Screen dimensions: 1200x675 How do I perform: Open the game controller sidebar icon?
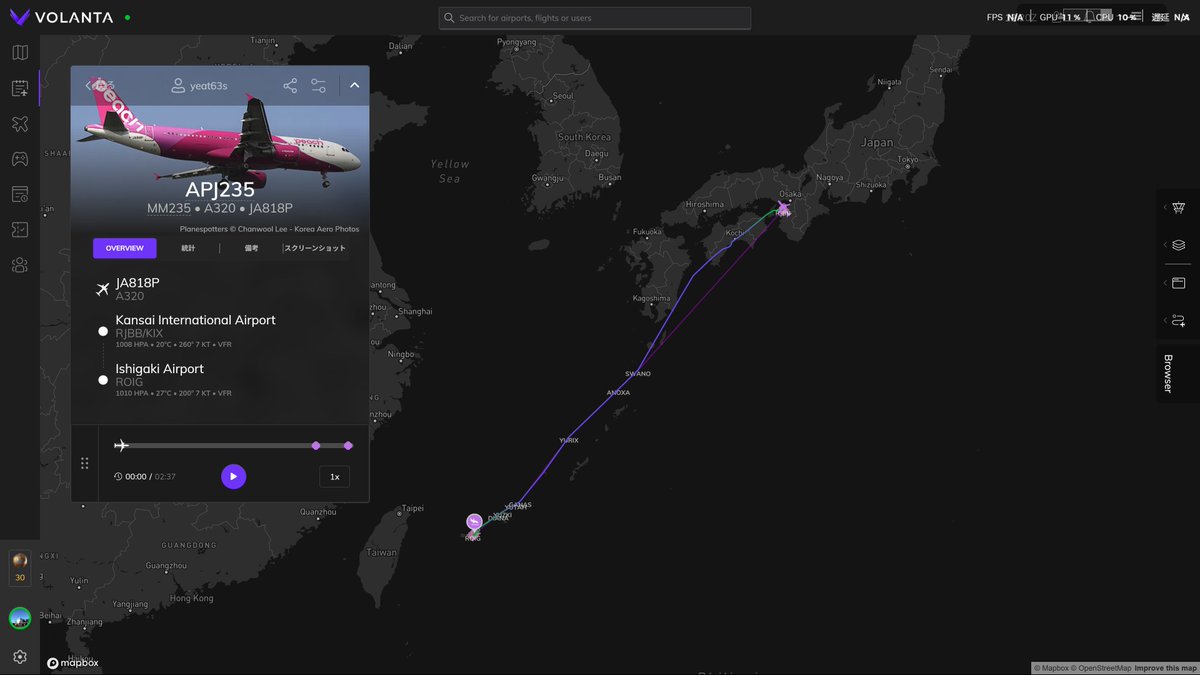pyautogui.click(x=20, y=159)
